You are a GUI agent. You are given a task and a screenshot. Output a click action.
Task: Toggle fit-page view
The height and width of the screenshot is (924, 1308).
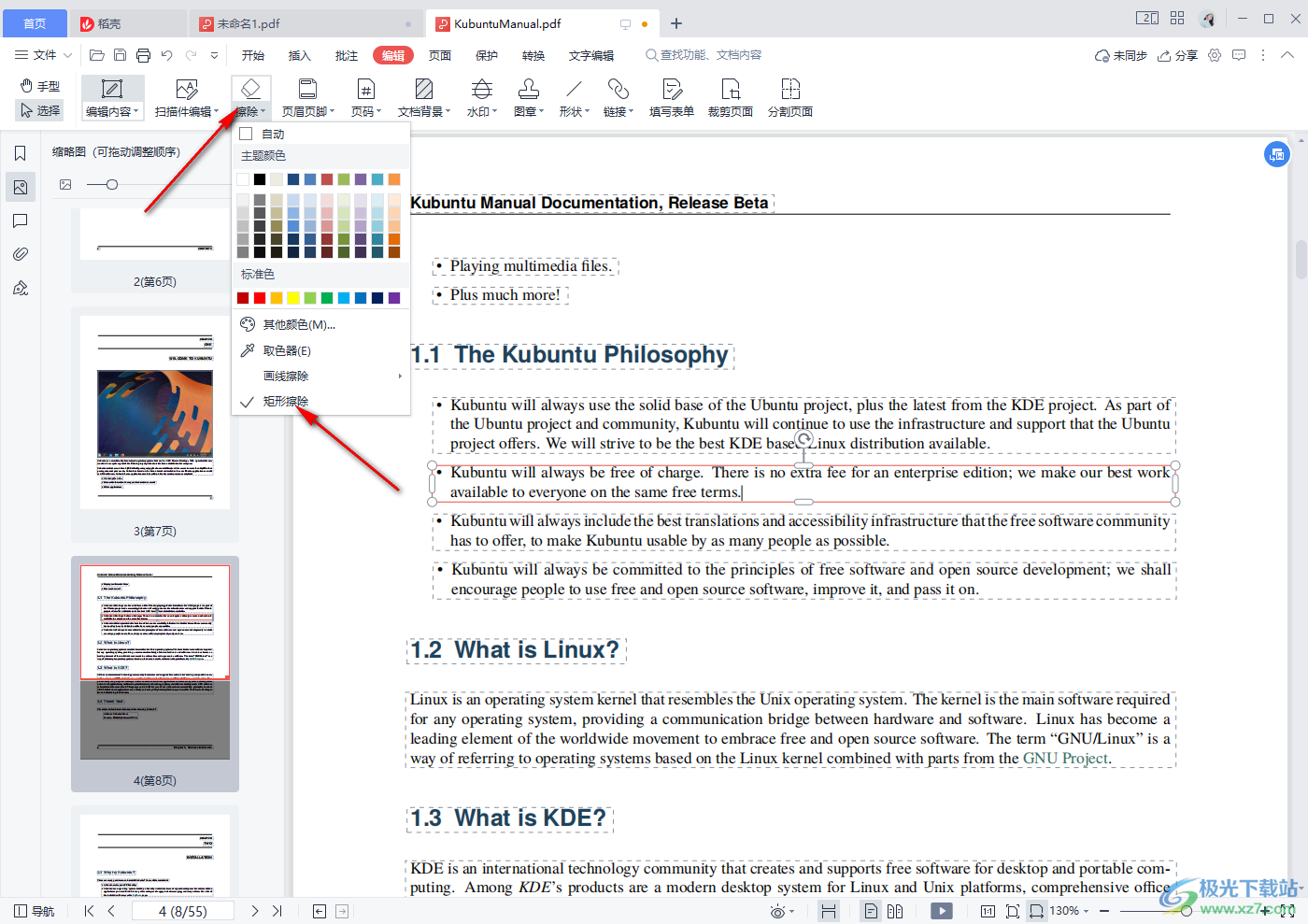click(x=1012, y=911)
